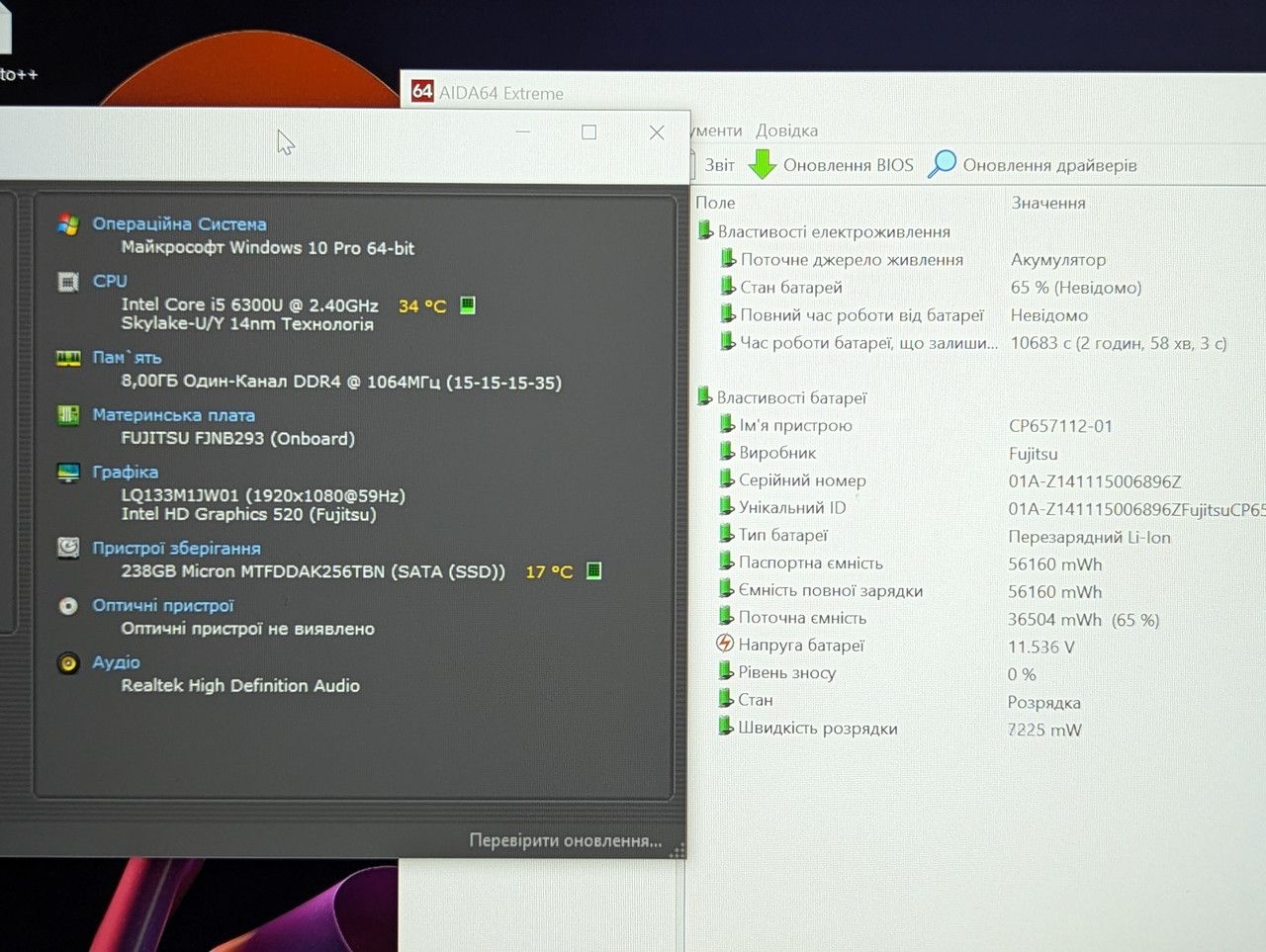
Task: Click the Оптичні пристрої disc icon
Action: [68, 605]
